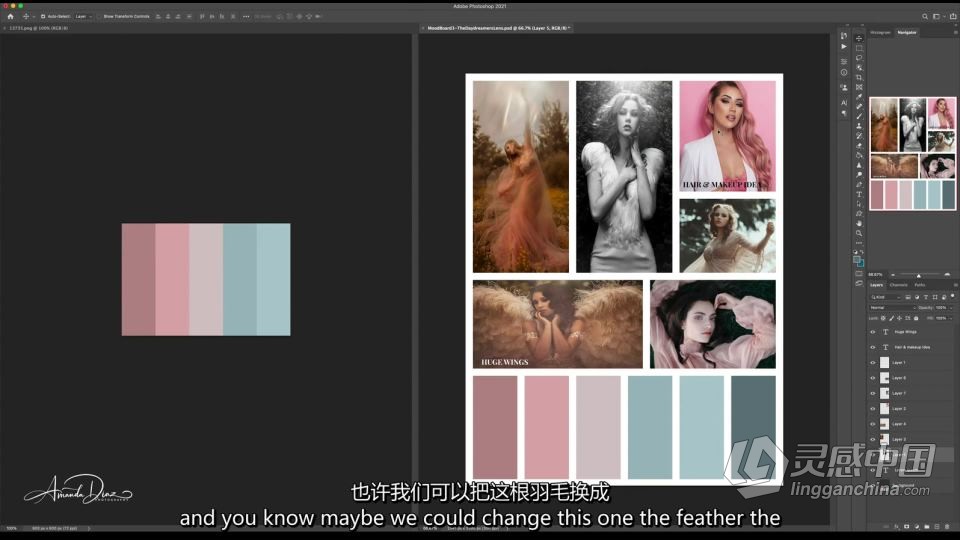The height and width of the screenshot is (540, 960).
Task: Select the Shape tool
Action: click(859, 214)
